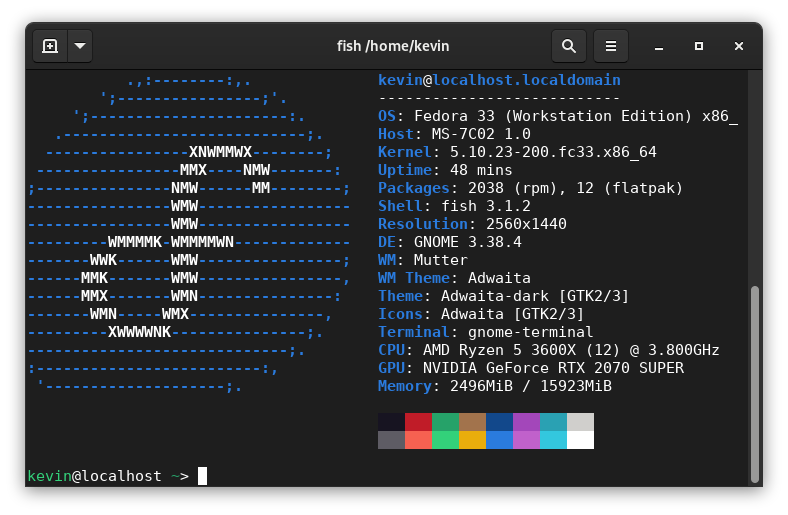Open the hamburger menu
The height and width of the screenshot is (515, 788).
(x=611, y=46)
